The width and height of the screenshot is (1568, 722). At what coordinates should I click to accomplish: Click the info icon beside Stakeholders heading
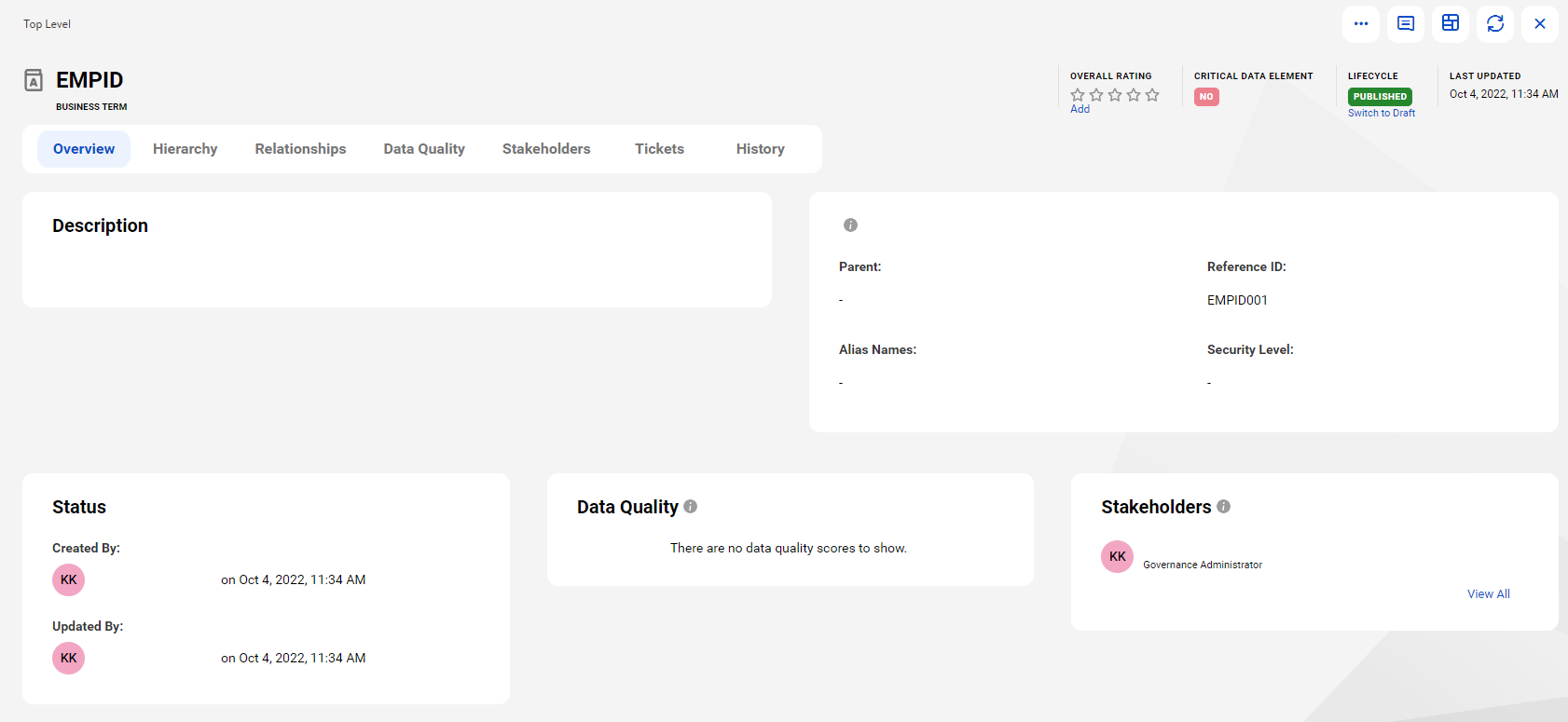point(1223,506)
